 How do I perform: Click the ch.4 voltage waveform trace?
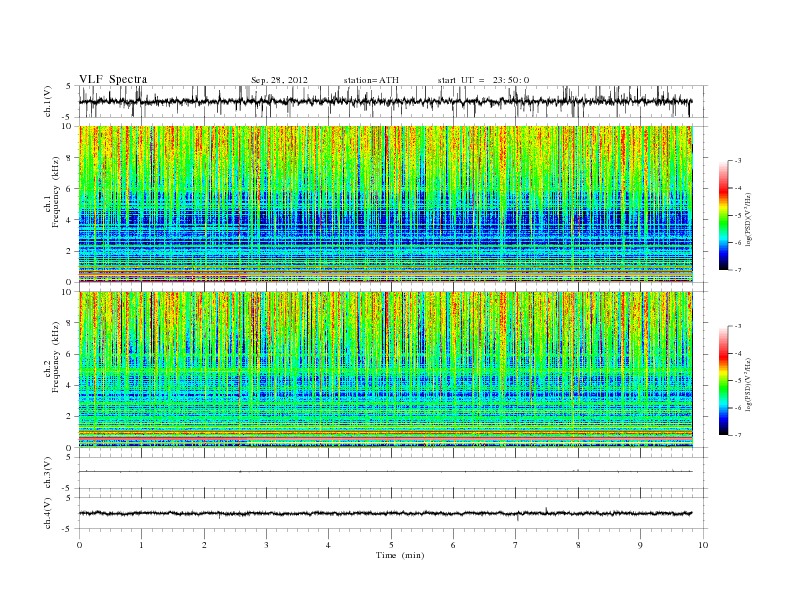point(386,513)
